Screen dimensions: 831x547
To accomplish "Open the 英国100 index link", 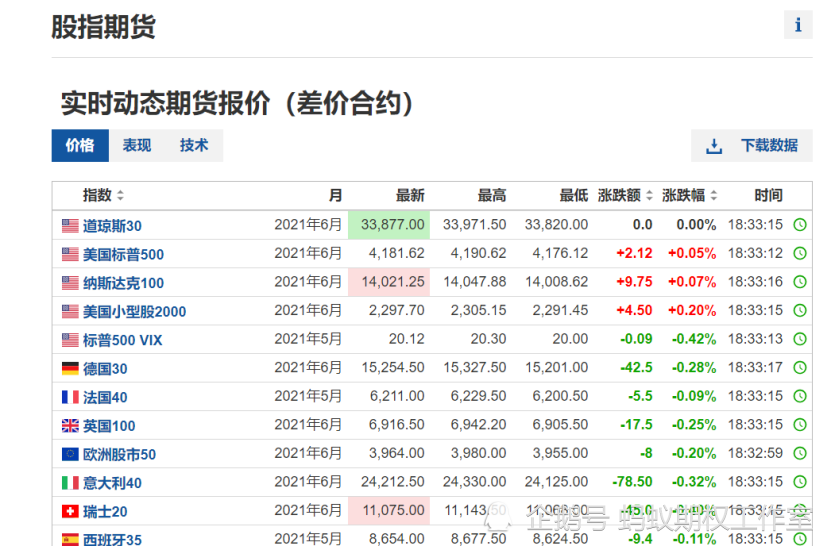I will pyautogui.click(x=109, y=426).
